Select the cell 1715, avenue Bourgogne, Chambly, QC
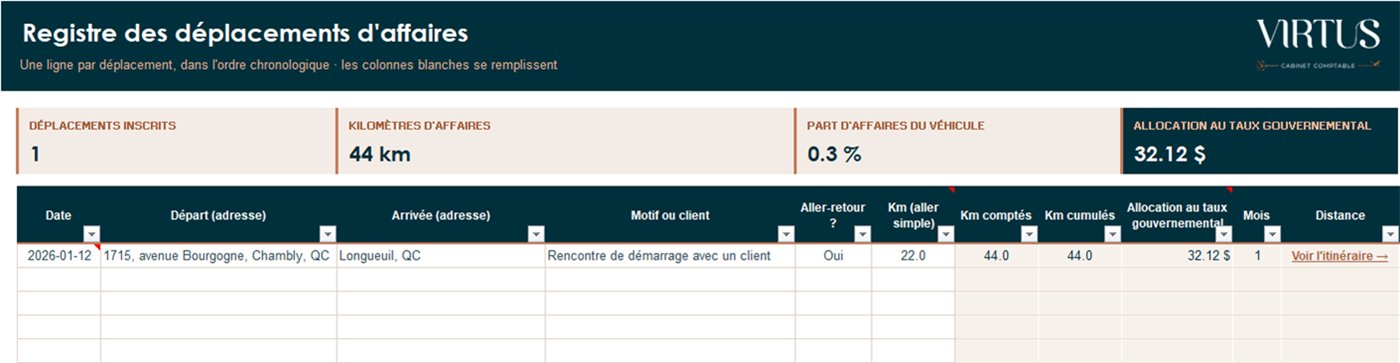Screen dimensions: 1400x363 click(219, 256)
